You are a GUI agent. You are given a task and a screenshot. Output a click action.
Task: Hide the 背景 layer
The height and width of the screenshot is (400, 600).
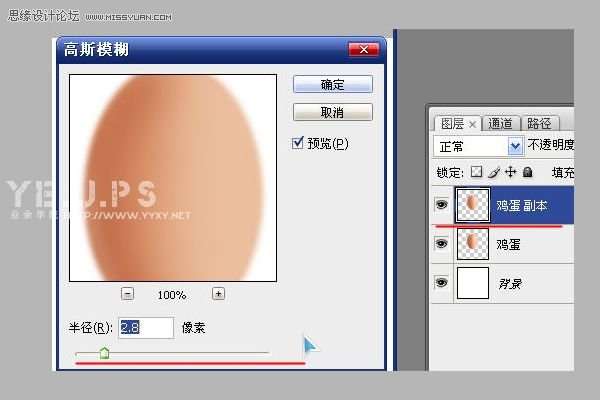coord(441,284)
